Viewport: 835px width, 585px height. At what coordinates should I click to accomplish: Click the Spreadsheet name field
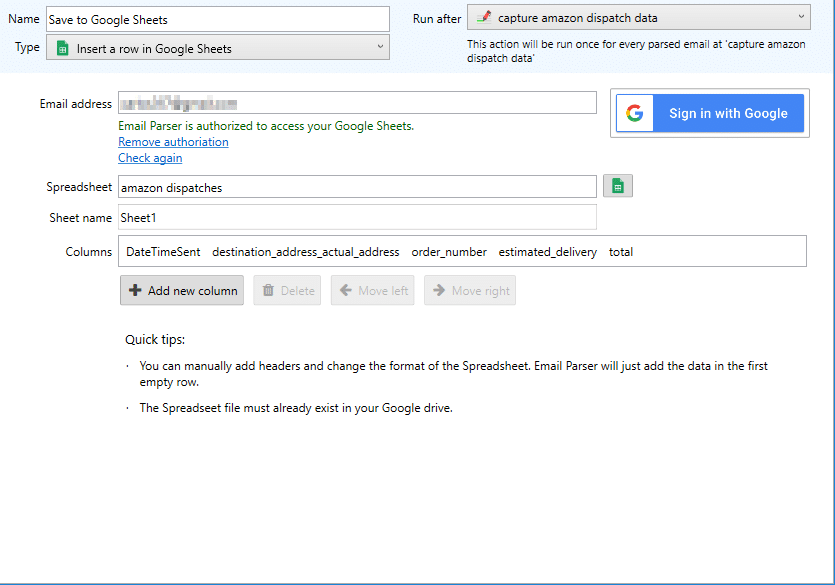(357, 187)
